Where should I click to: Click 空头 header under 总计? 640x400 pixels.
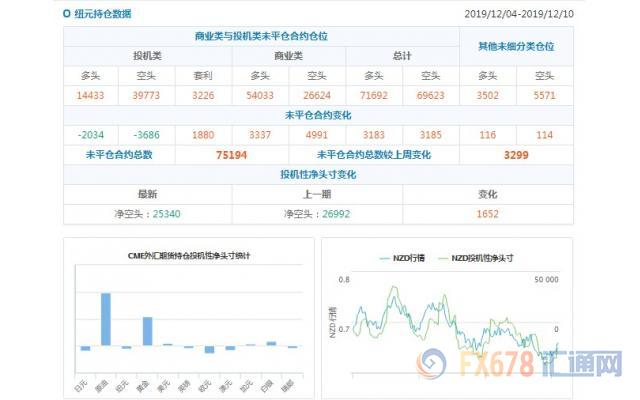[431, 76]
